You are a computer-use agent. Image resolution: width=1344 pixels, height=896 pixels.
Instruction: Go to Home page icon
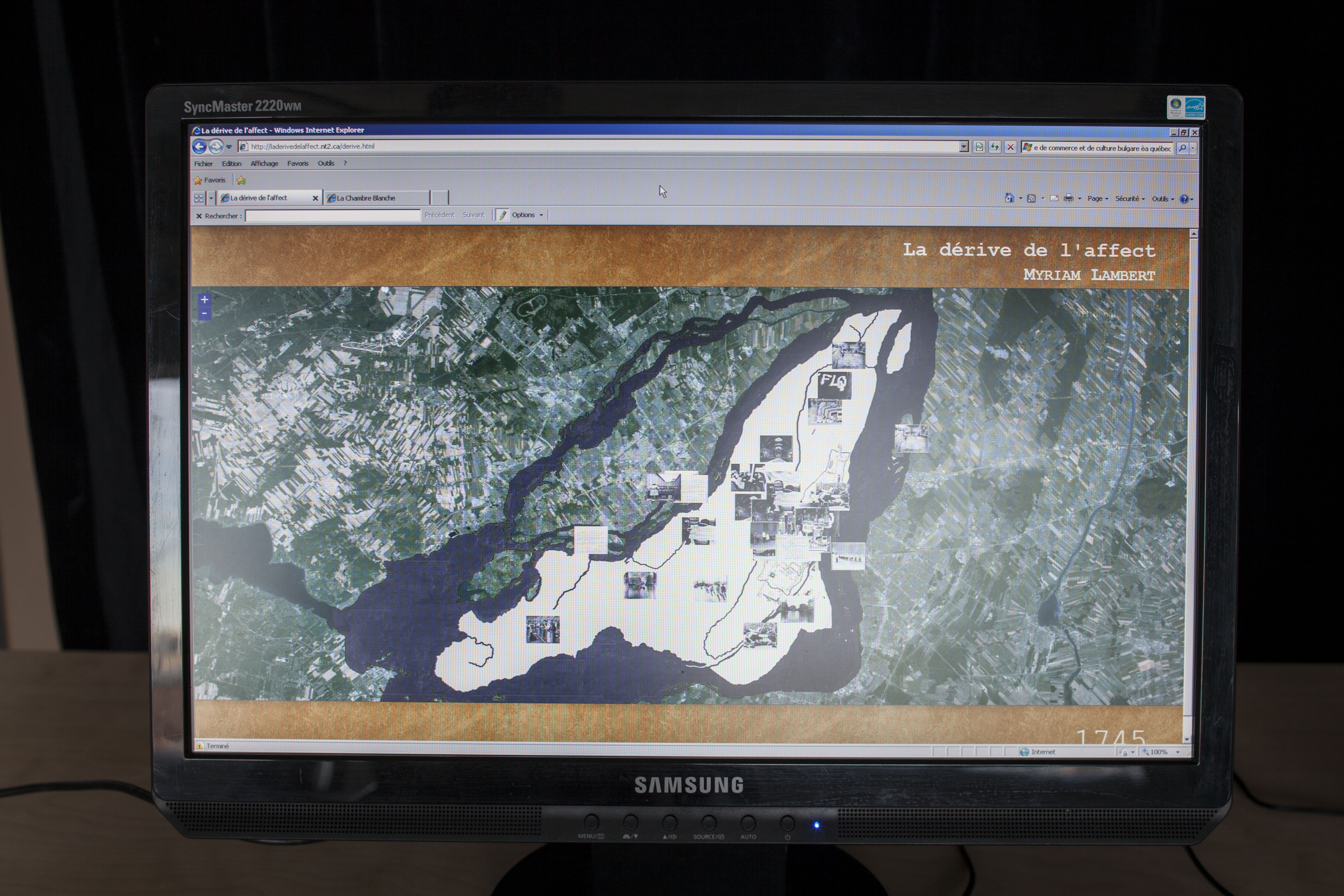1009,198
